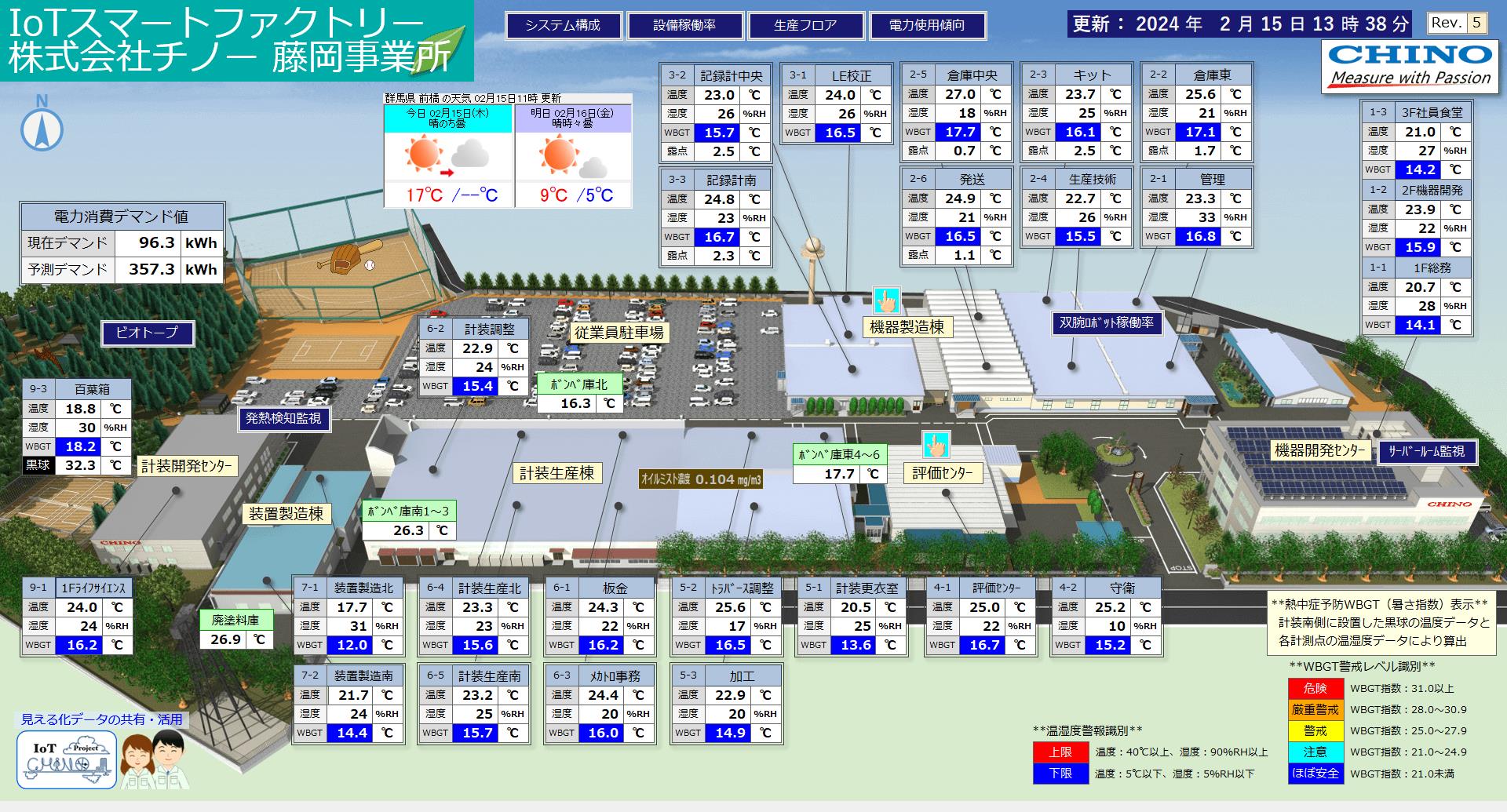Image resolution: width=1507 pixels, height=812 pixels.
Task: Click the Rev. 5 field
Action: point(1457,23)
